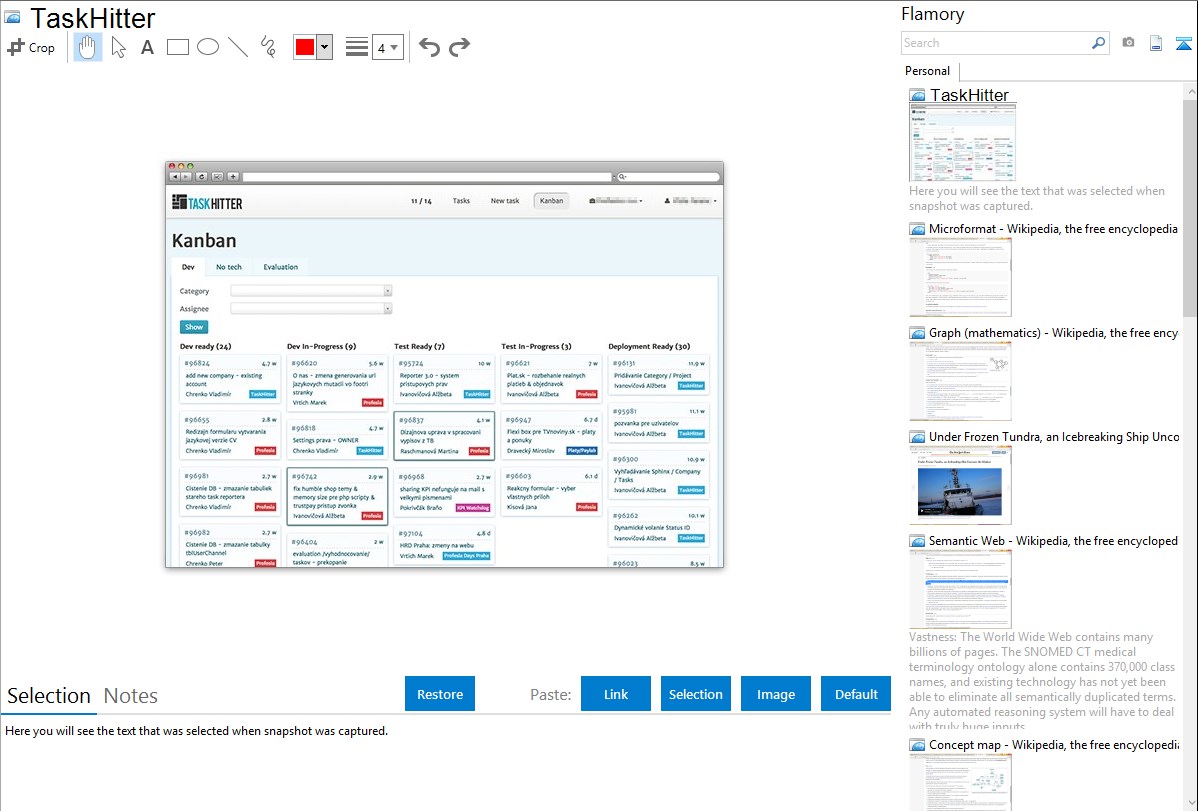
Task: Select the straight line tool
Action: (238, 47)
